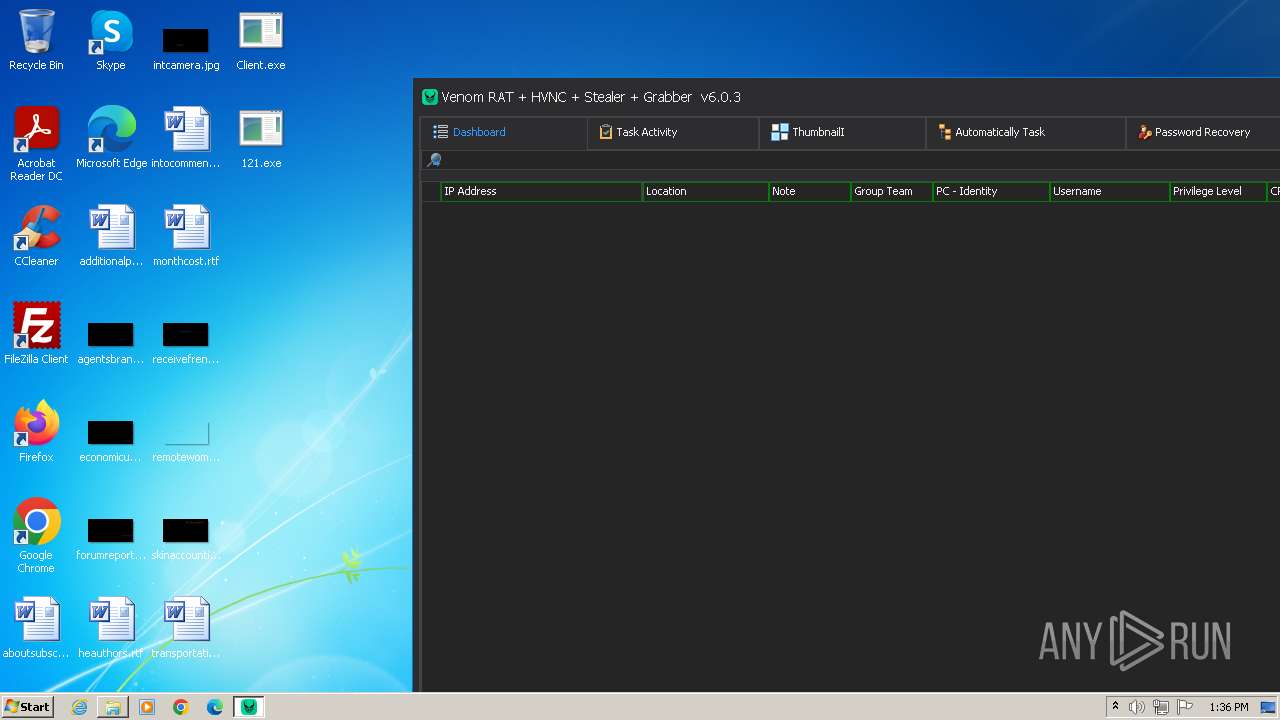
Task: Open Chrome from the taskbar
Action: coord(181,707)
